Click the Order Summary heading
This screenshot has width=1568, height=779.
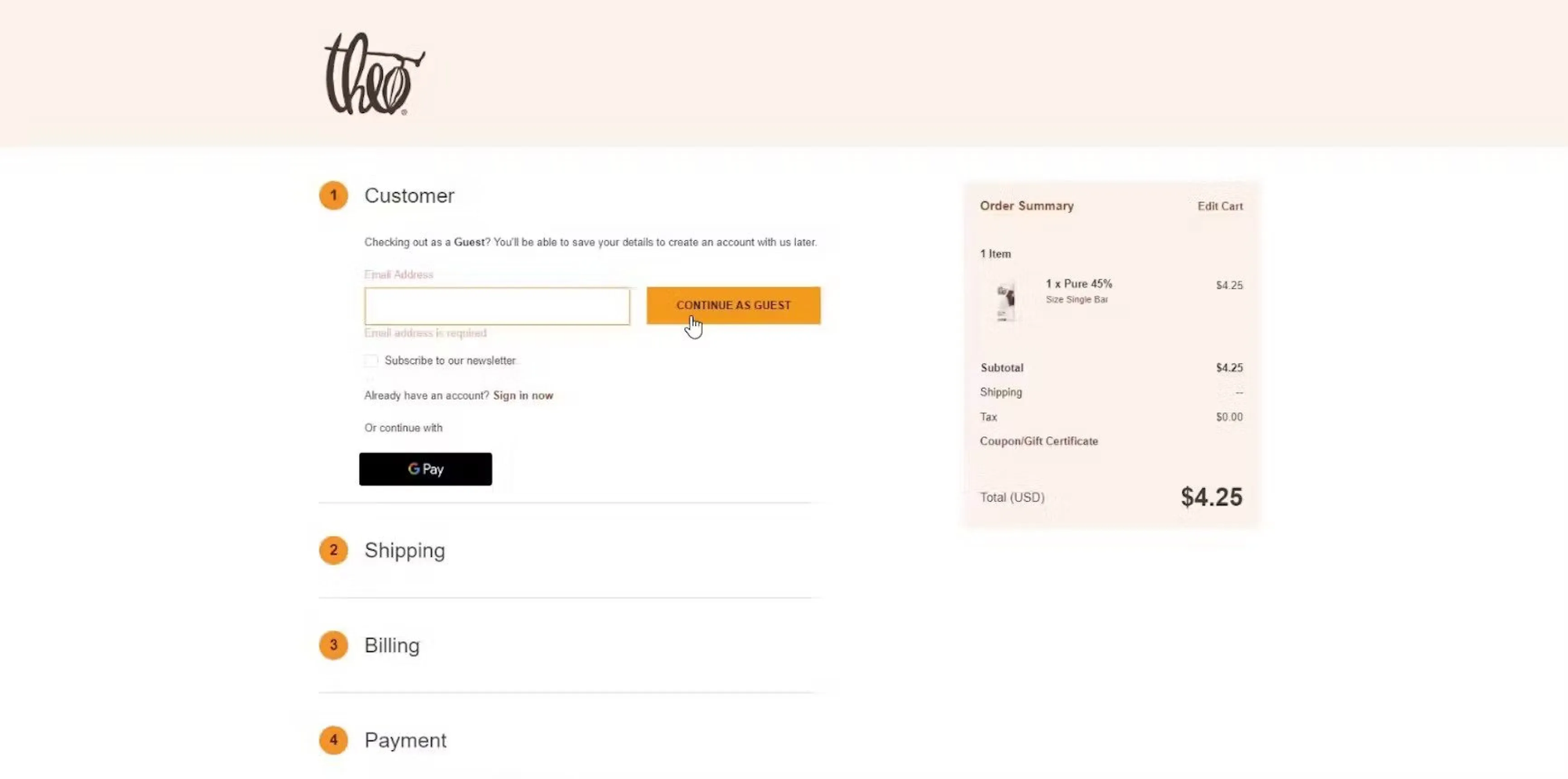[1027, 206]
